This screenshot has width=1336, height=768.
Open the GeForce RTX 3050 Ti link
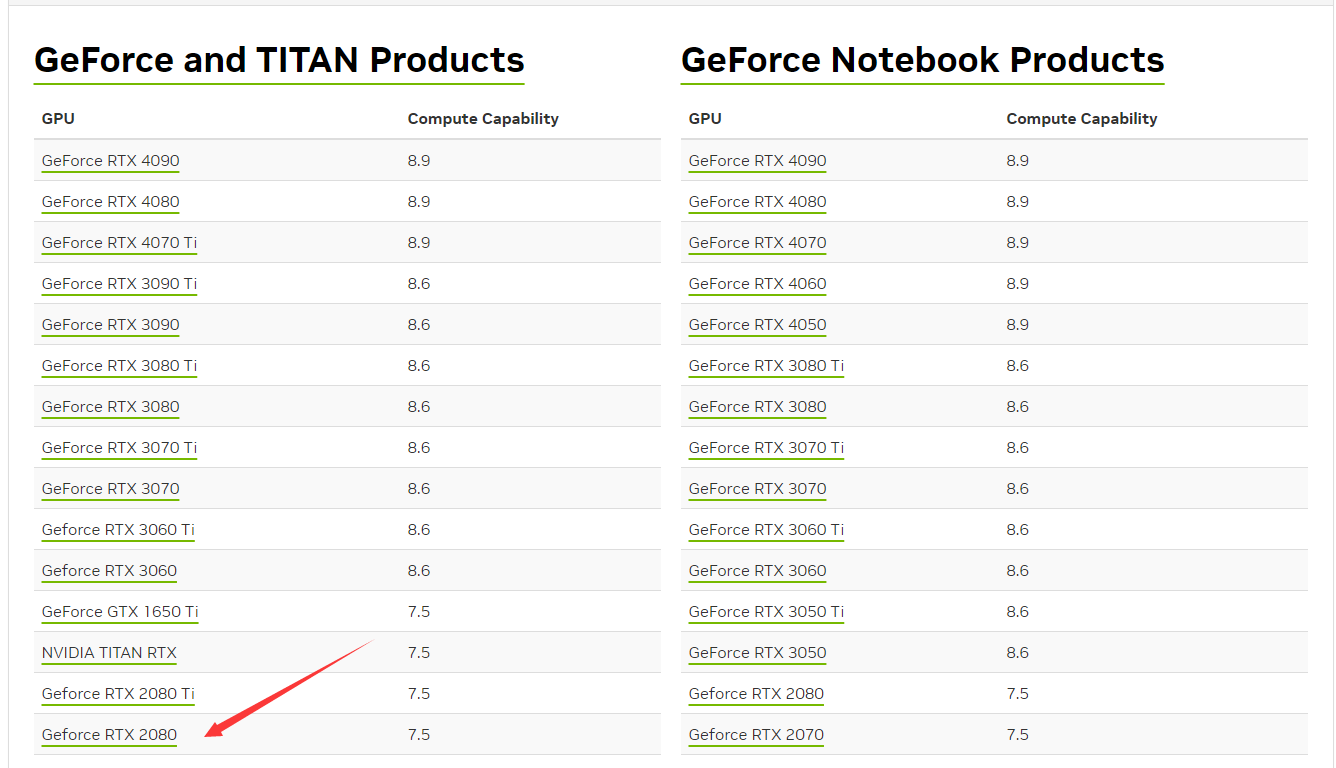[767, 612]
